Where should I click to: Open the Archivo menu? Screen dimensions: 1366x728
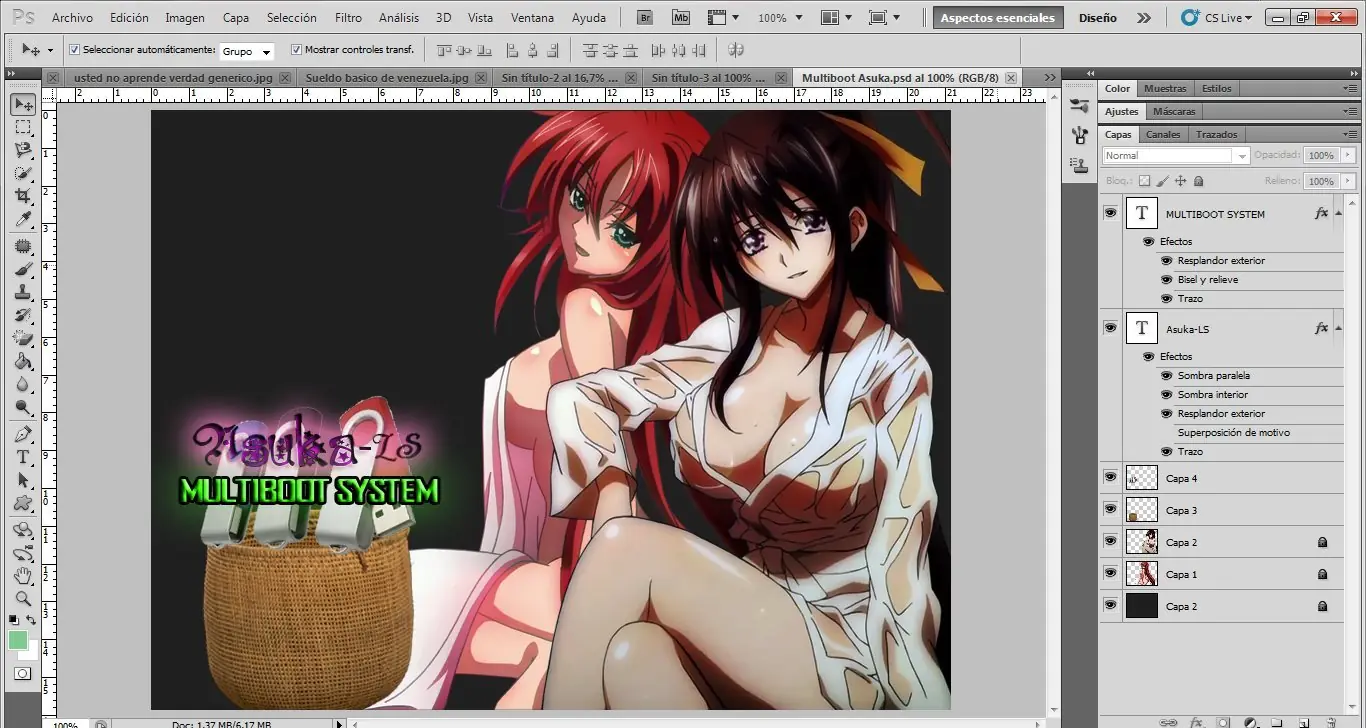[x=72, y=18]
